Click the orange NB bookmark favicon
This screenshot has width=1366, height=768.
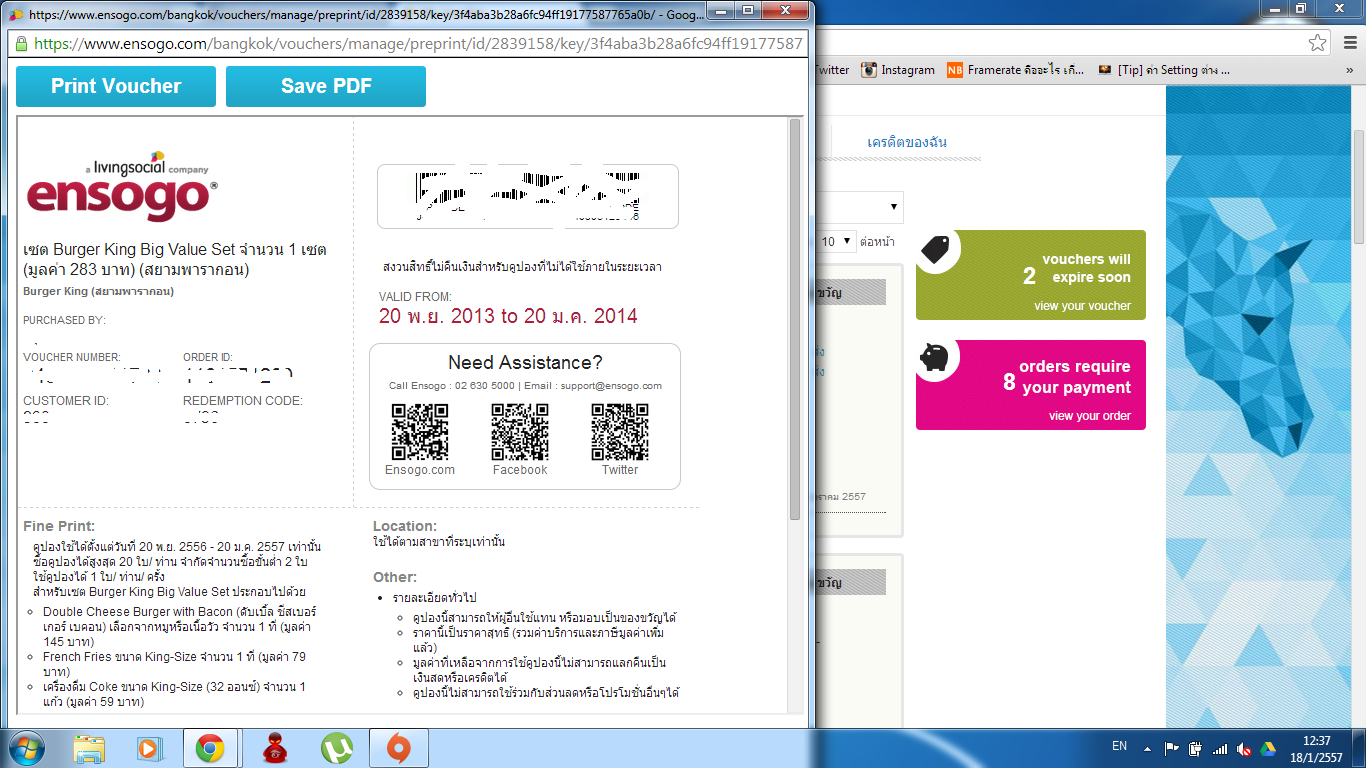[x=955, y=70]
